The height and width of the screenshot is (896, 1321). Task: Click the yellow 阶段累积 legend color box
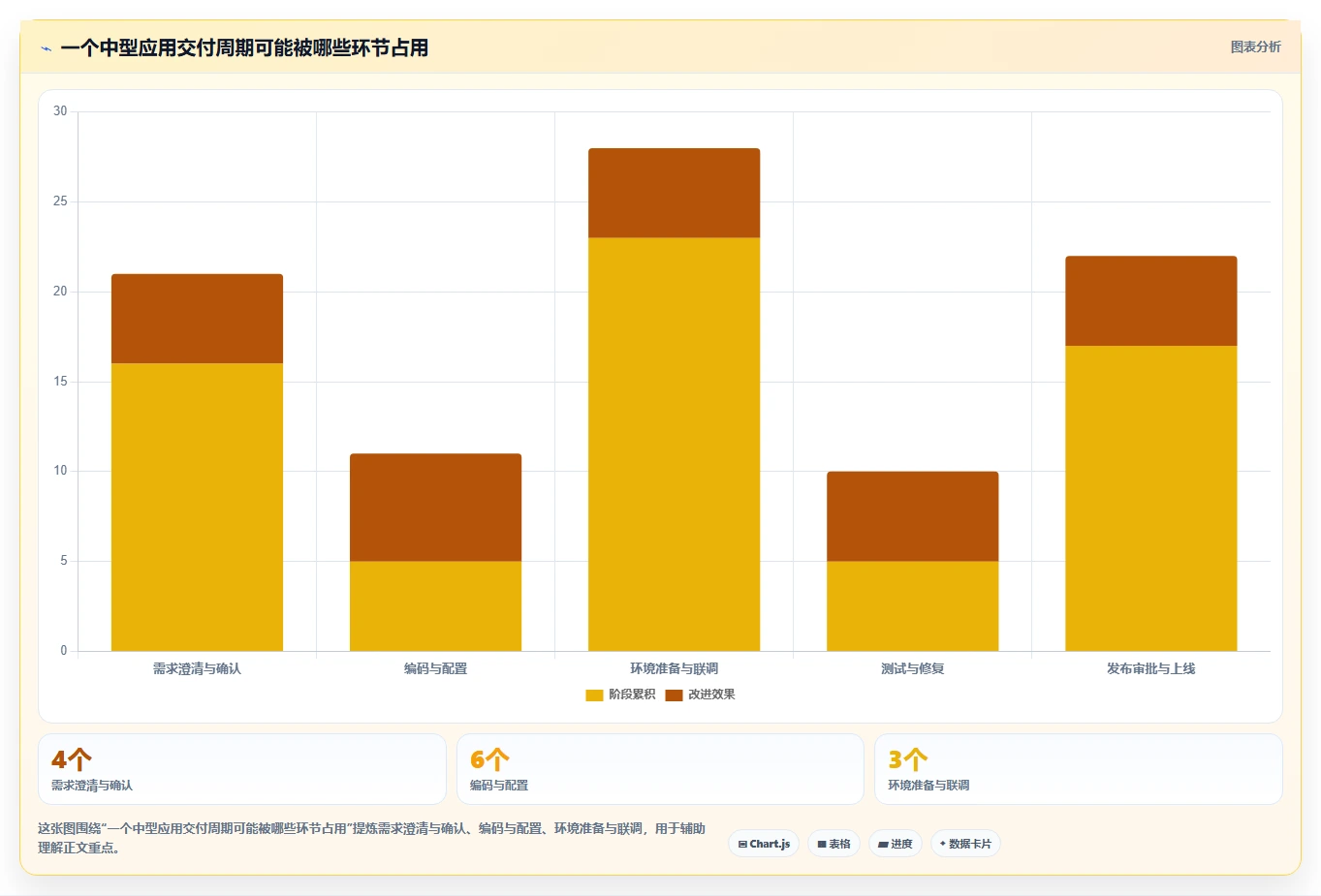tap(594, 695)
